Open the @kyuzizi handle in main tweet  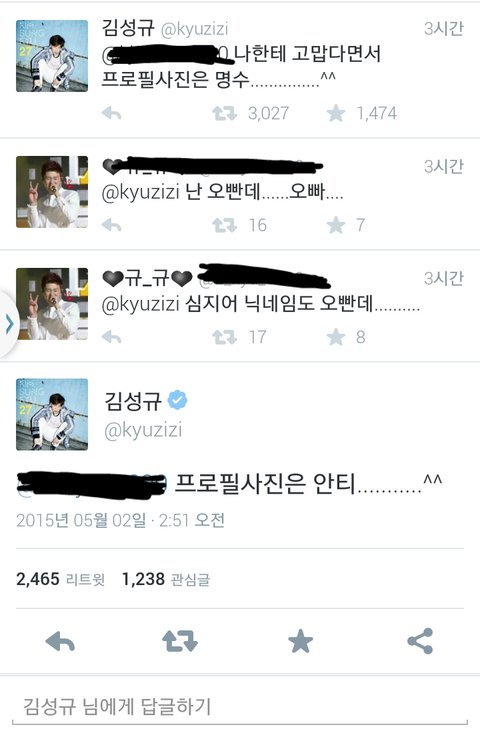click(143, 431)
